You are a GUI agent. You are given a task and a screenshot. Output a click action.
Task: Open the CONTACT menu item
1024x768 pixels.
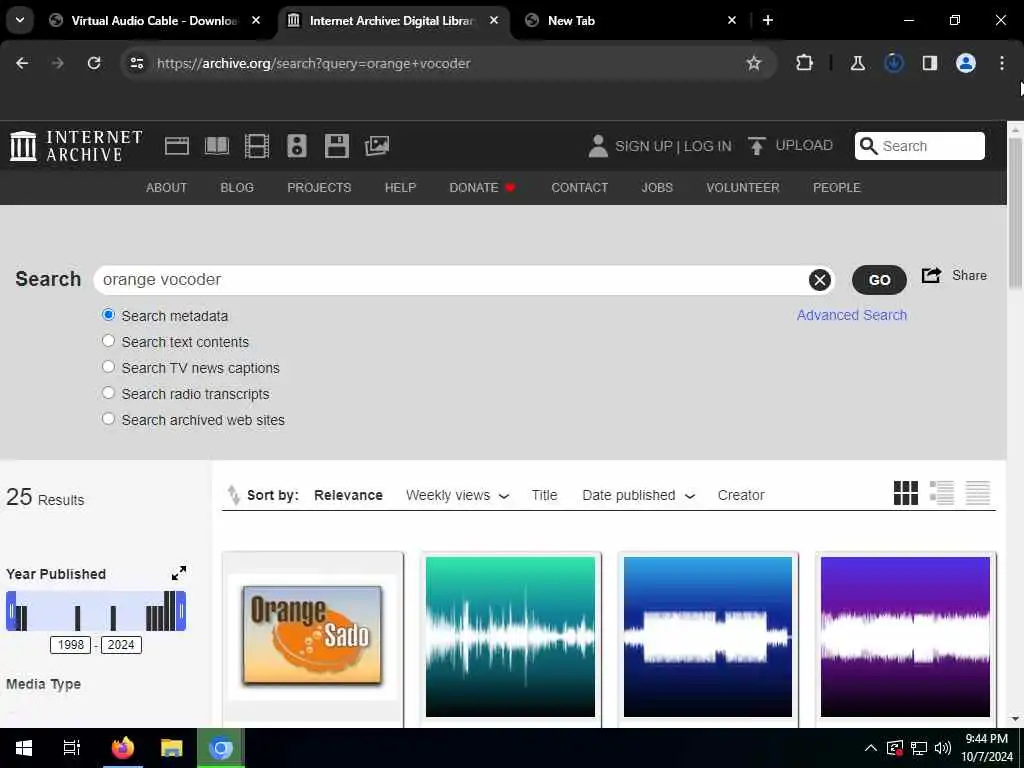[x=579, y=187]
